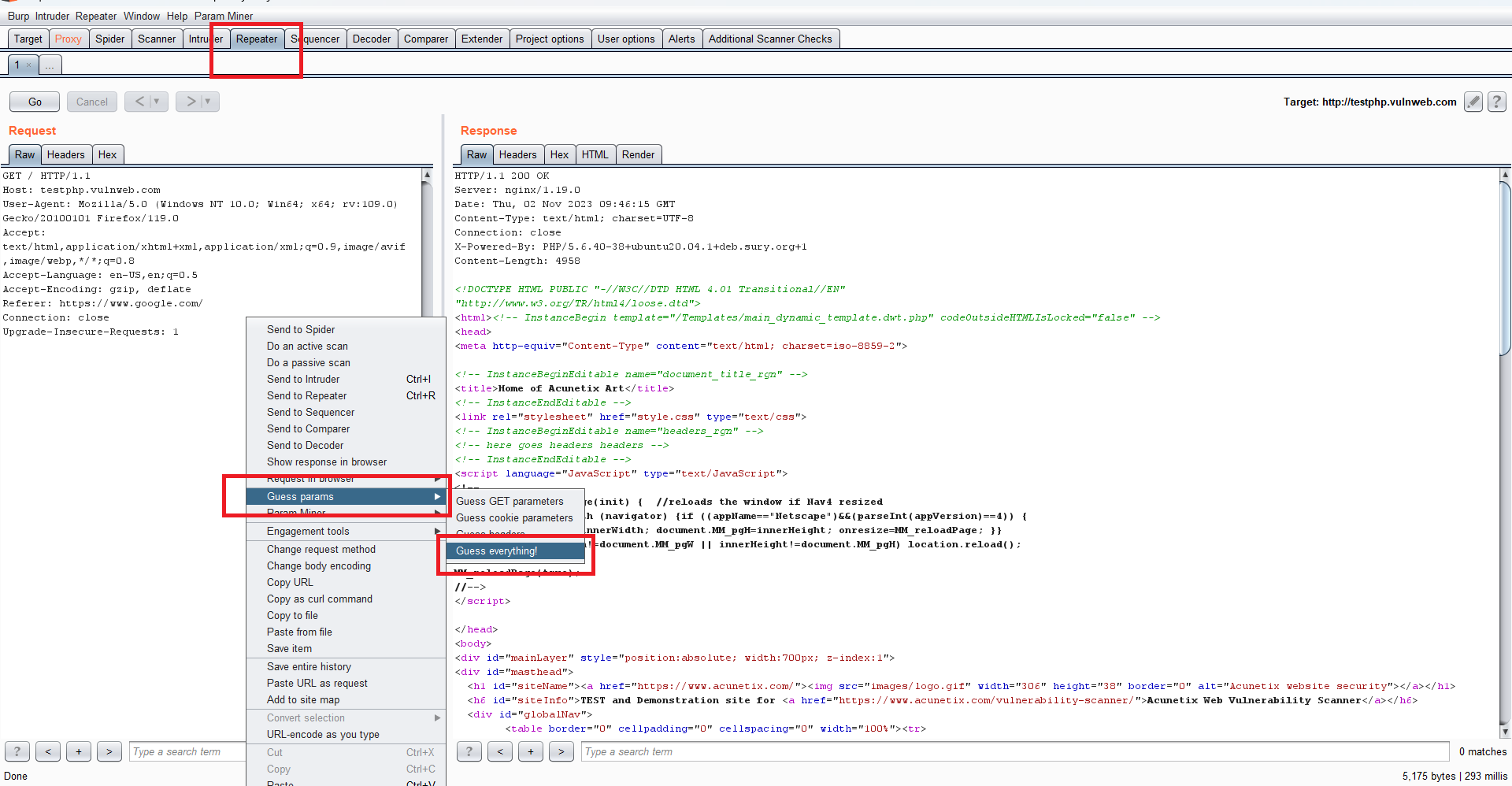Choose Send to Decoder from context menu

point(346,445)
